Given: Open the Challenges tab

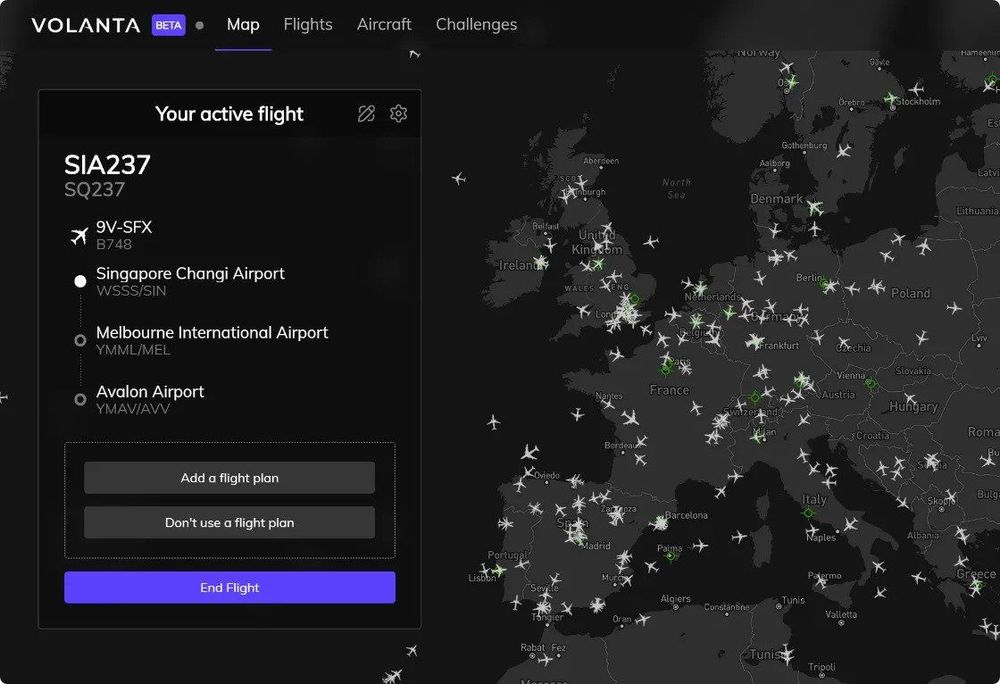Looking at the screenshot, I should (476, 24).
